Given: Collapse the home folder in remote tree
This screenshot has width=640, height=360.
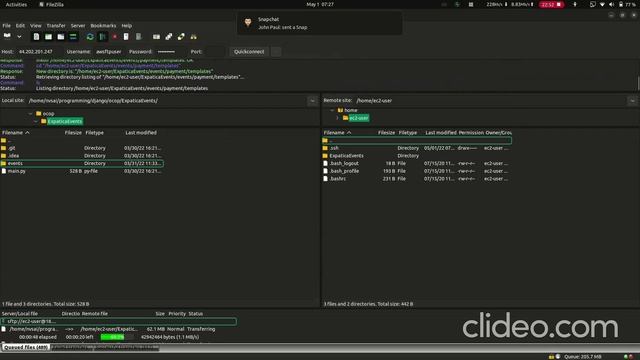Looking at the screenshot, I should tap(332, 110).
